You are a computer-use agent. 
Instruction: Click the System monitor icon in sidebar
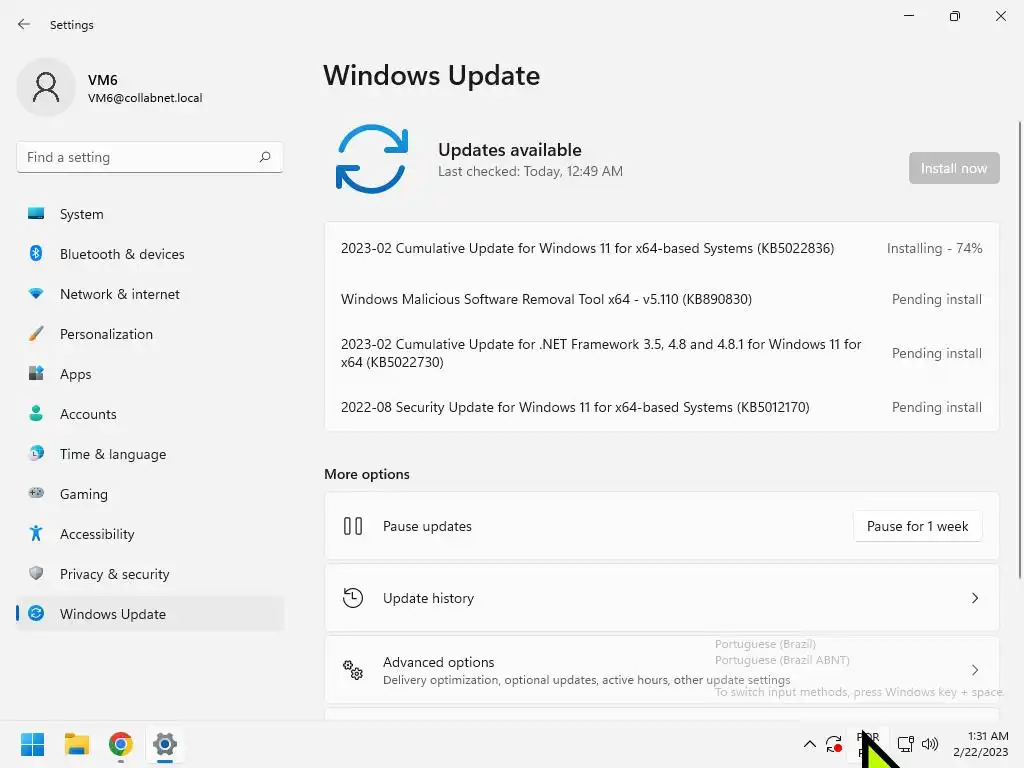(x=36, y=214)
